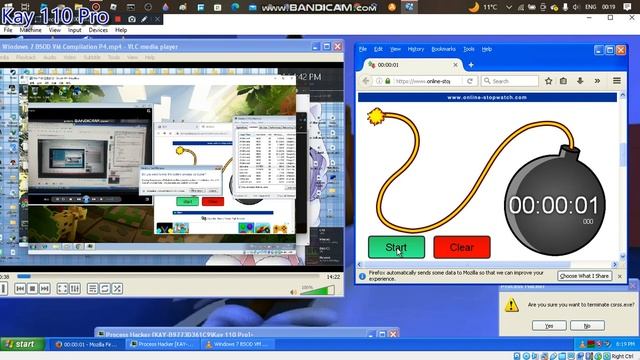Click the Right Ctrl host key indicator
Image resolution: width=640 pixels, height=360 pixels.
coord(622,356)
